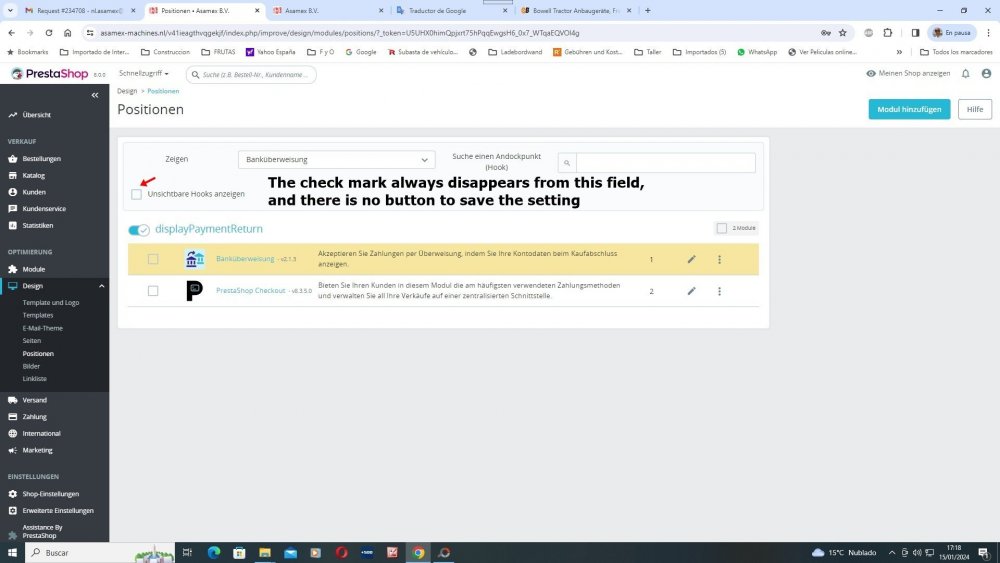This screenshot has width=1000, height=563.
Task: Open Shop-Einstellungen in sidebar
Action: (50, 494)
